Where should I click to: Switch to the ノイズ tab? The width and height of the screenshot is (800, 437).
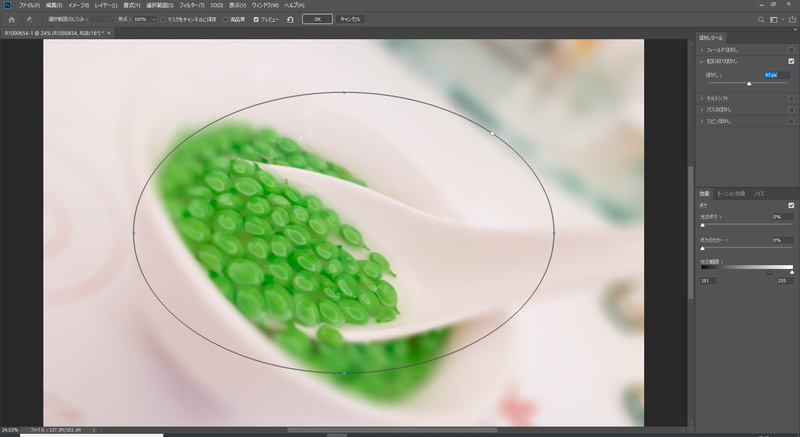point(759,194)
